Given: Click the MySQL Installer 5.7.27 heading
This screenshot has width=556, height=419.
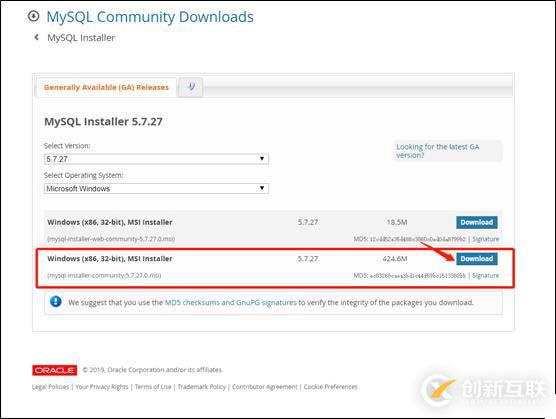Looking at the screenshot, I should point(103,122).
